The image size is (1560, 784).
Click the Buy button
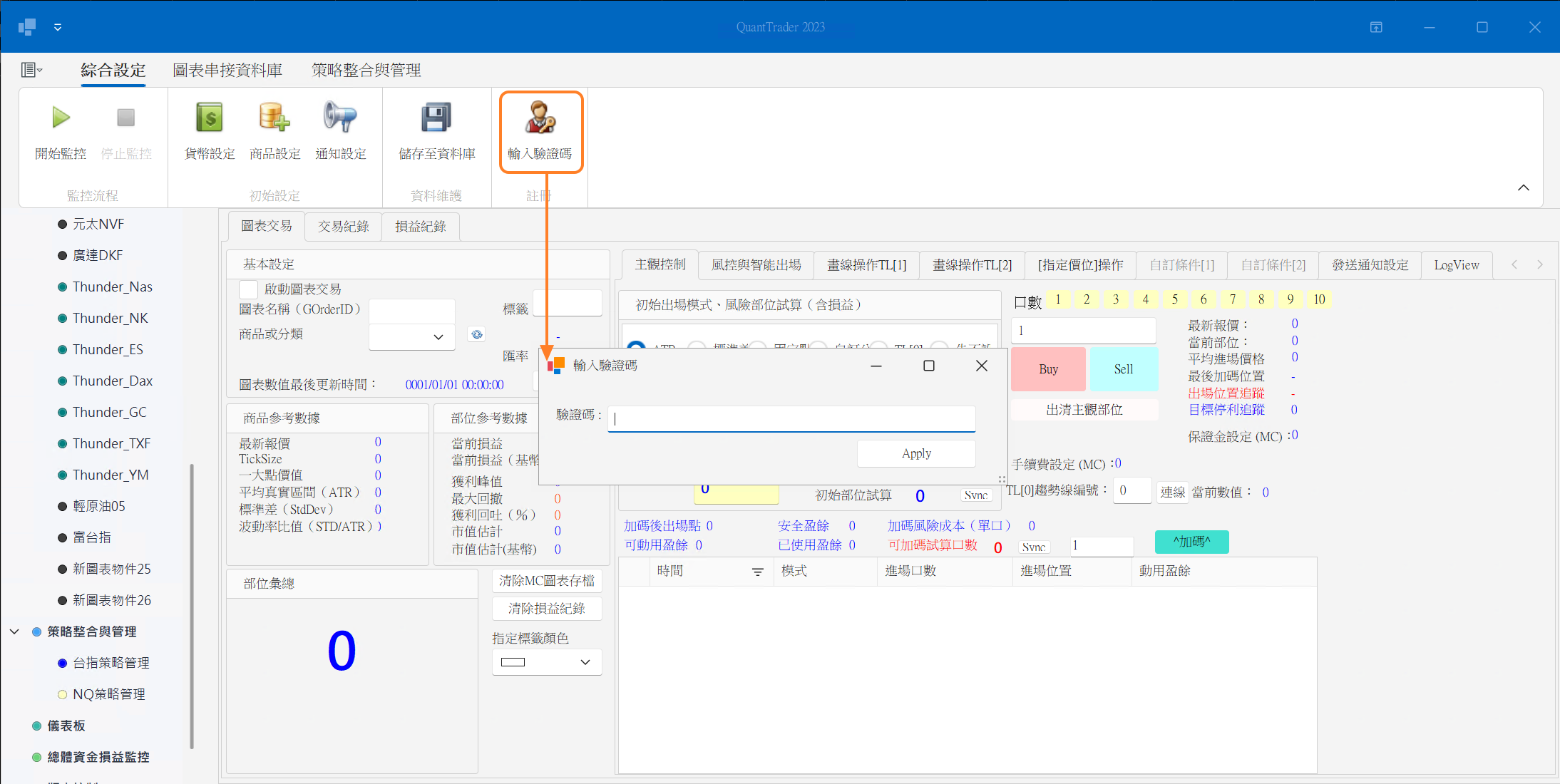point(1048,369)
